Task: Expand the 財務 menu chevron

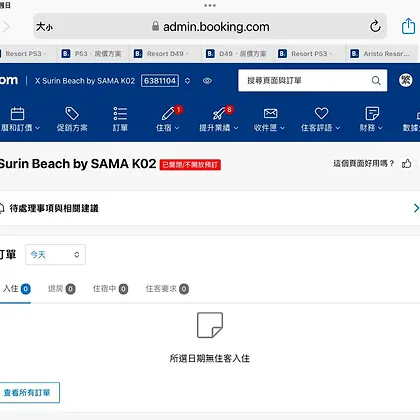Action: (x=380, y=128)
